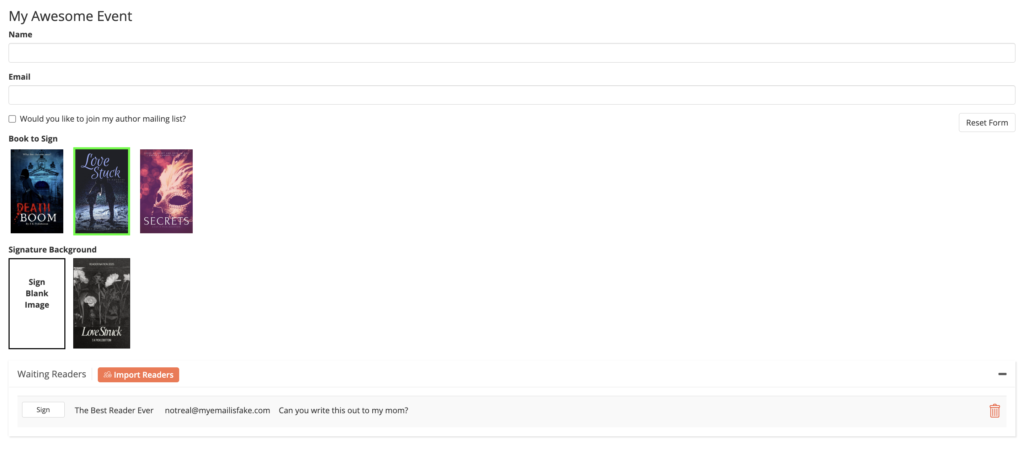Image resolution: width=1024 pixels, height=452 pixels.
Task: Click the Signature Background label
Action: (52, 249)
